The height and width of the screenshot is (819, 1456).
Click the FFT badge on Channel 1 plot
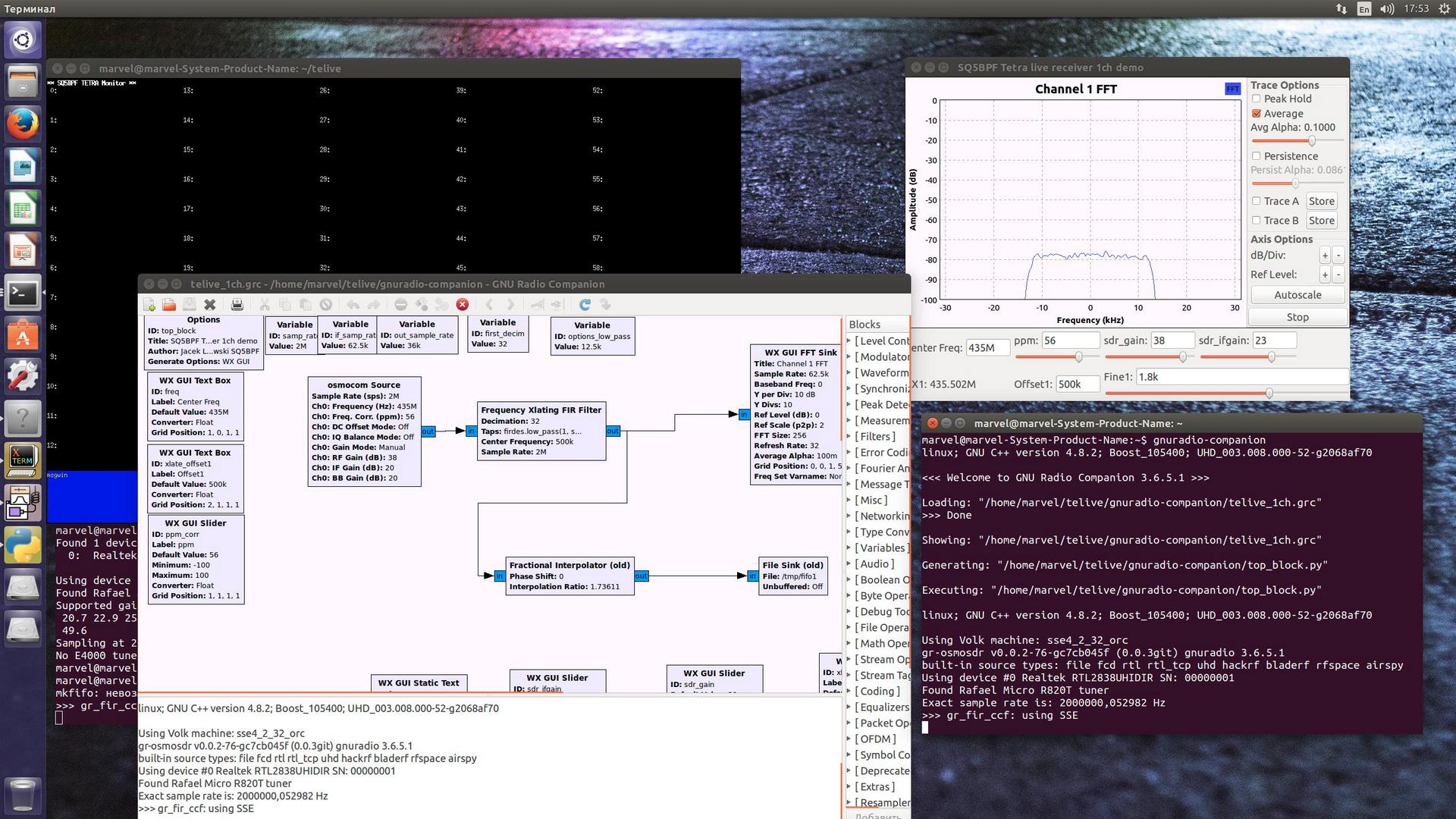1232,89
